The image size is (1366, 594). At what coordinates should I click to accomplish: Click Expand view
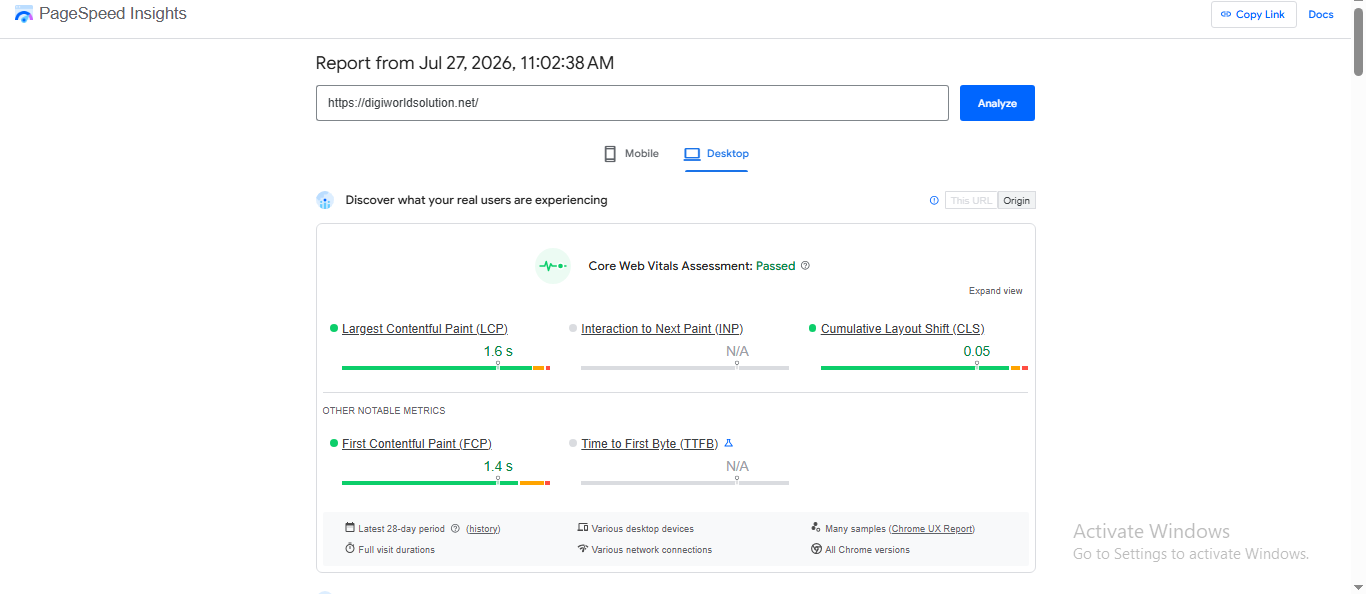(x=996, y=291)
